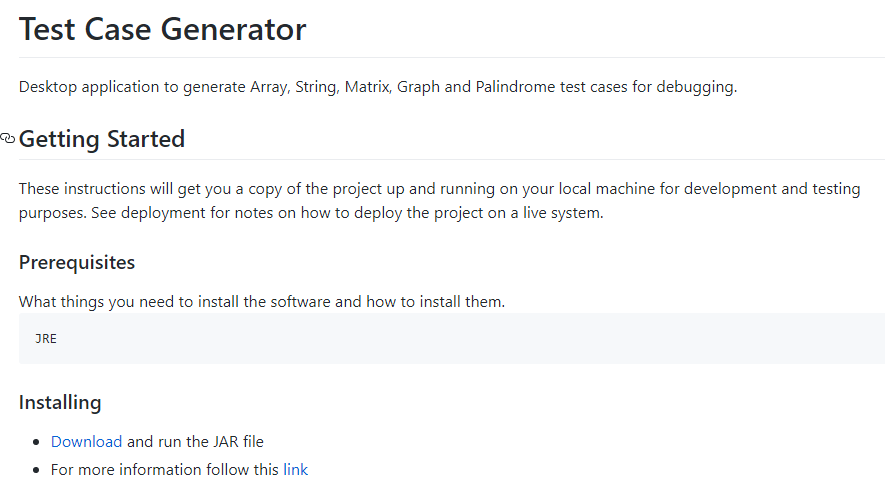Click the bullet point before Download

click(x=37, y=442)
